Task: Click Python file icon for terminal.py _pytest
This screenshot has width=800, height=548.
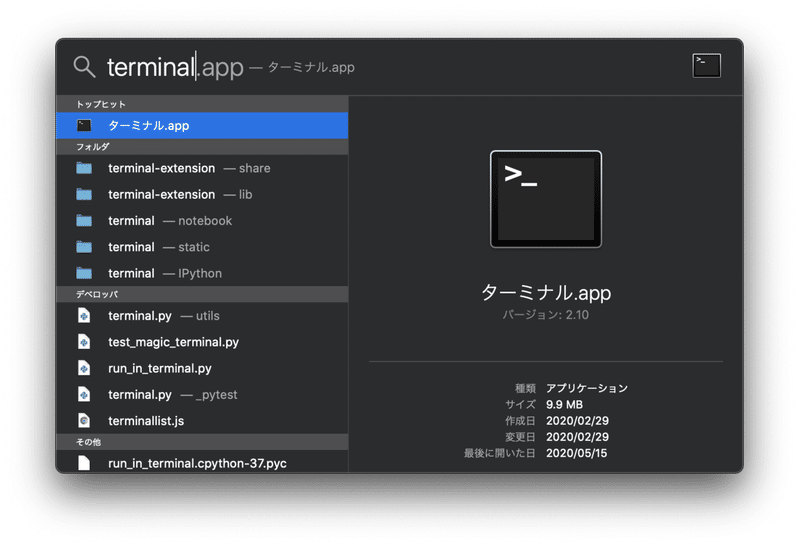Action: (84, 394)
